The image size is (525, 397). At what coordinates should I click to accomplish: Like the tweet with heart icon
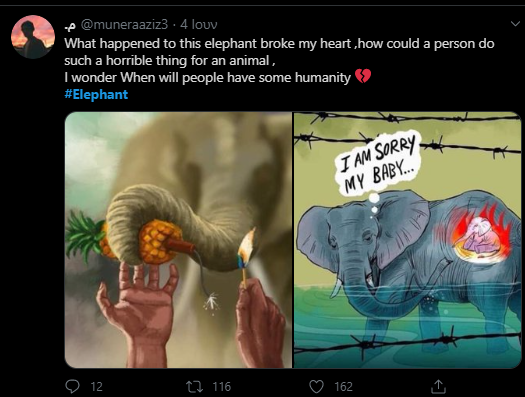pos(316,387)
